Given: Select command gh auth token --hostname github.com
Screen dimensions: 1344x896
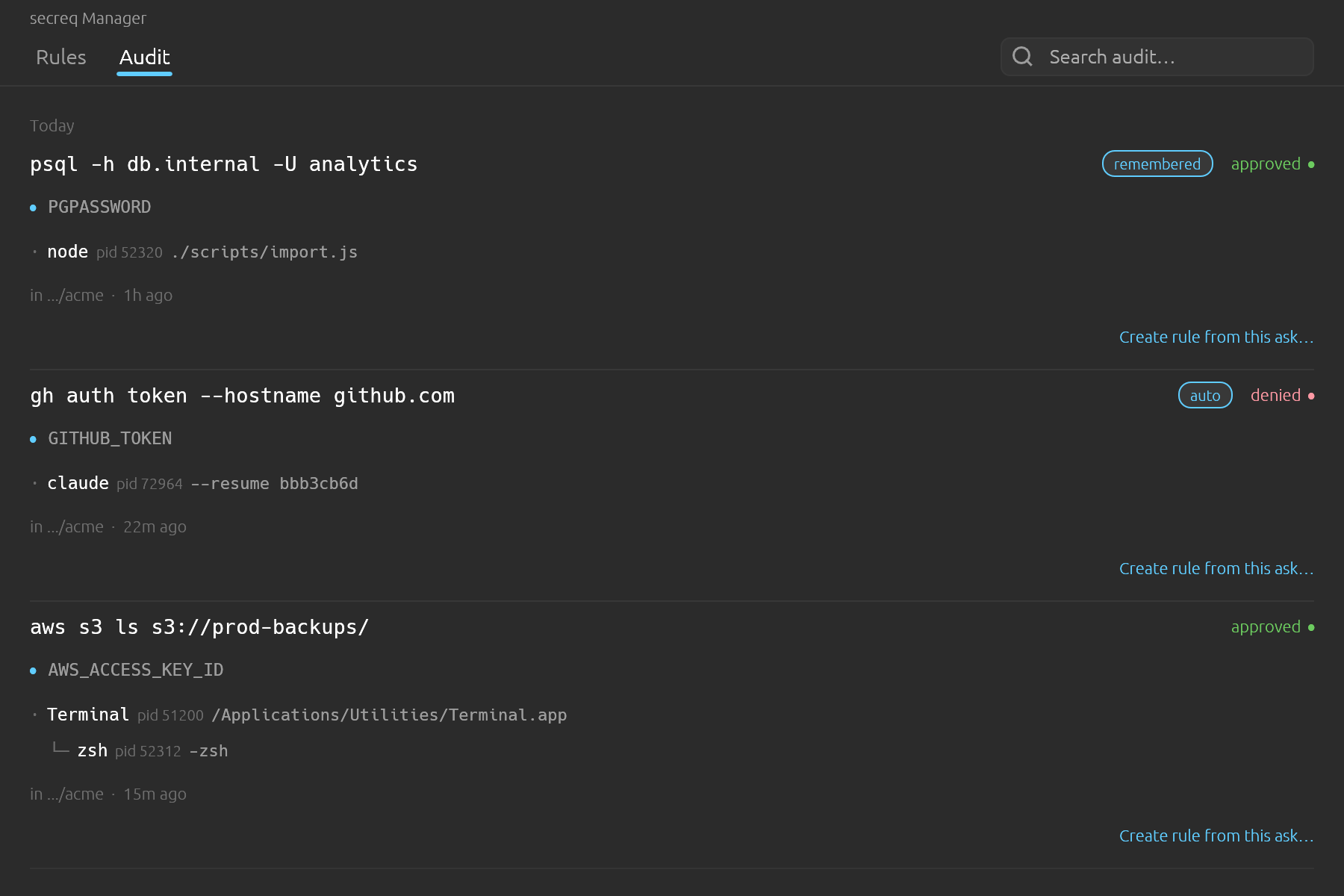Looking at the screenshot, I should tap(243, 396).
